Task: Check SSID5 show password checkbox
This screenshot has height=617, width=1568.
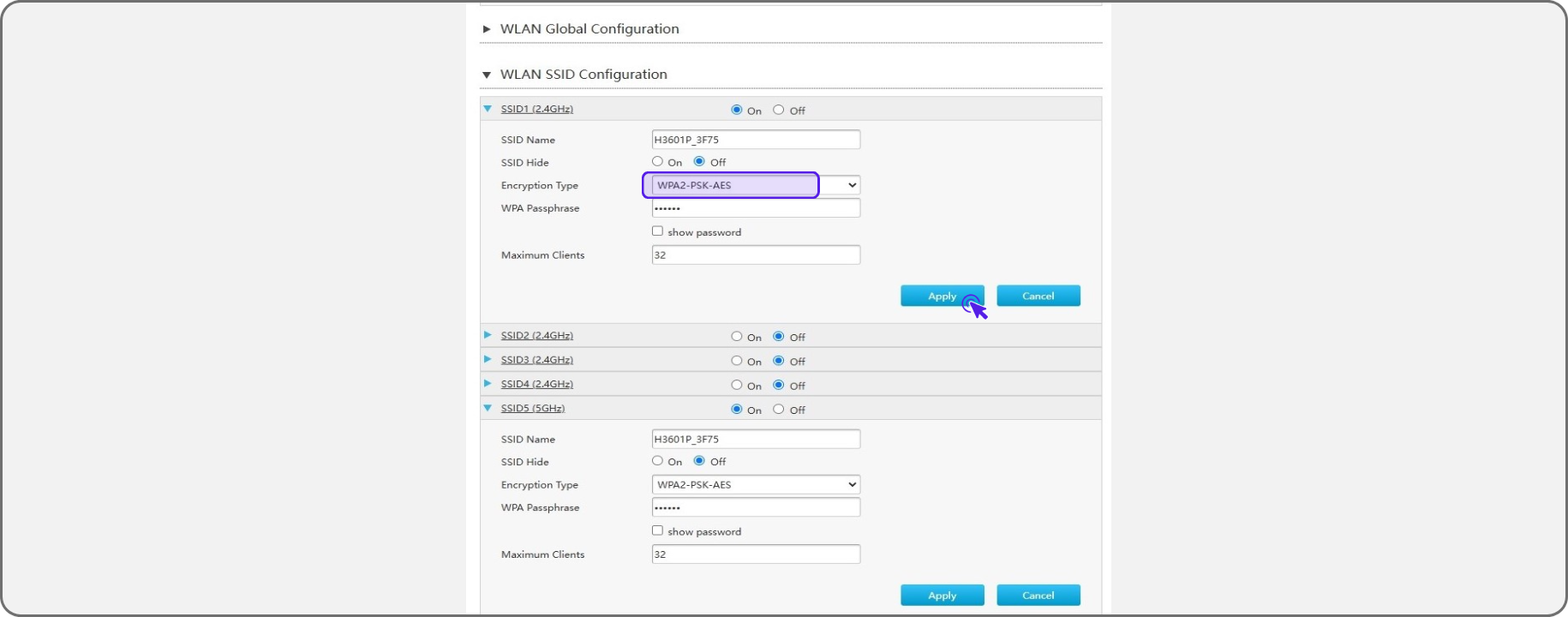Action: pyautogui.click(x=657, y=530)
